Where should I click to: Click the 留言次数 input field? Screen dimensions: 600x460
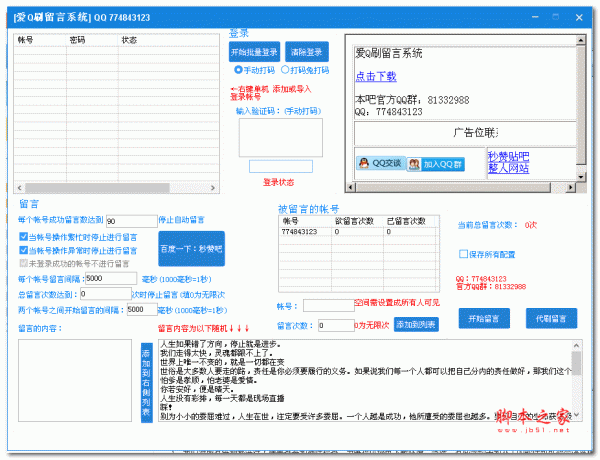(336, 325)
